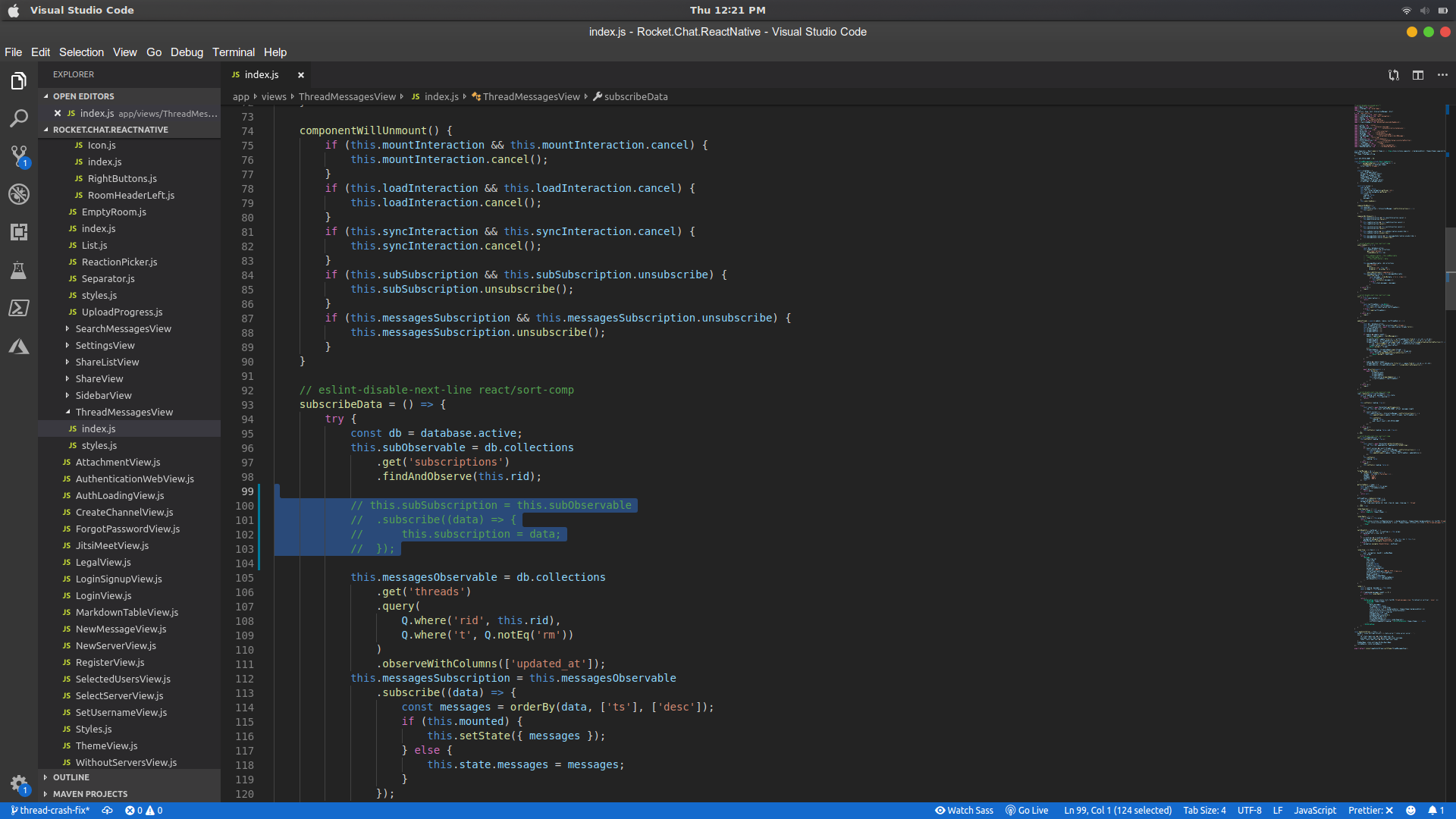The width and height of the screenshot is (1456, 819).
Task: Open the Source Control view
Action: [19, 156]
